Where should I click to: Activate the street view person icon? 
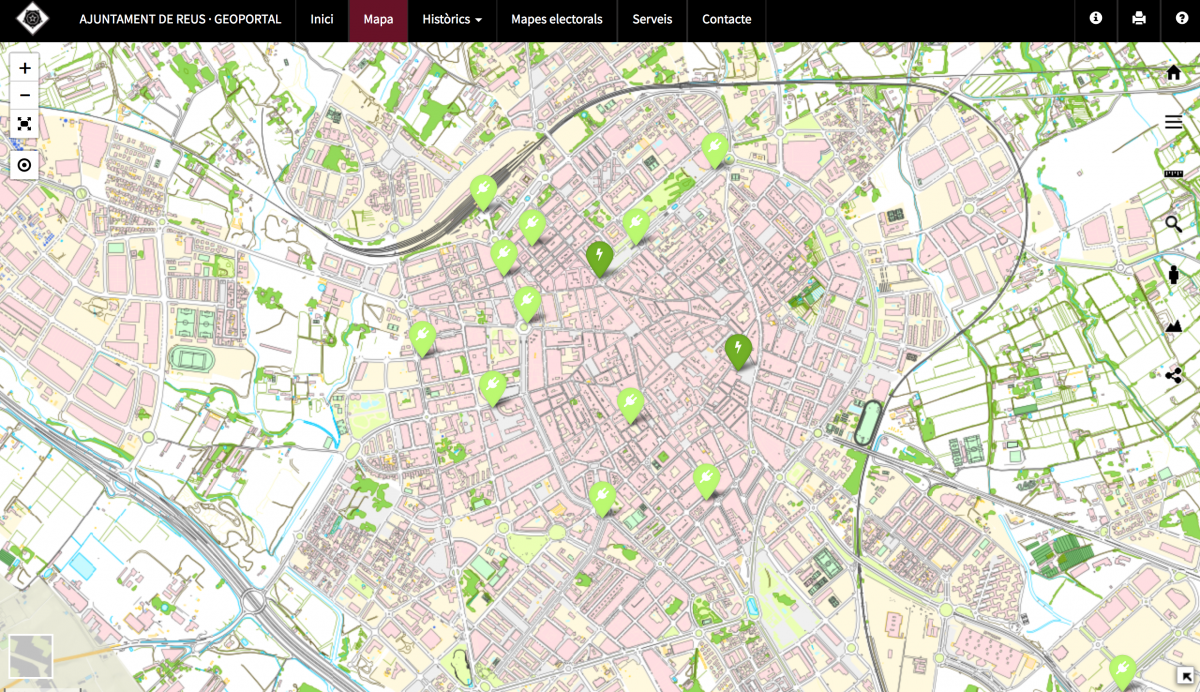point(1174,274)
